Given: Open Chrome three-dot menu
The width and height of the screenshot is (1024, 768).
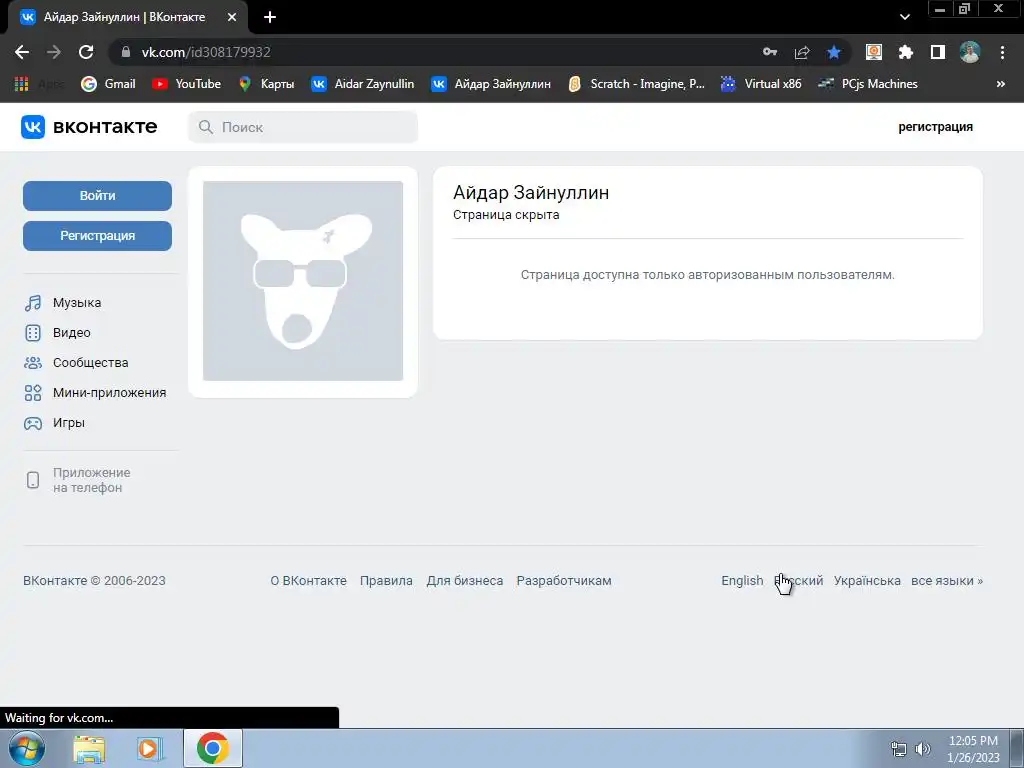Looking at the screenshot, I should [1002, 52].
